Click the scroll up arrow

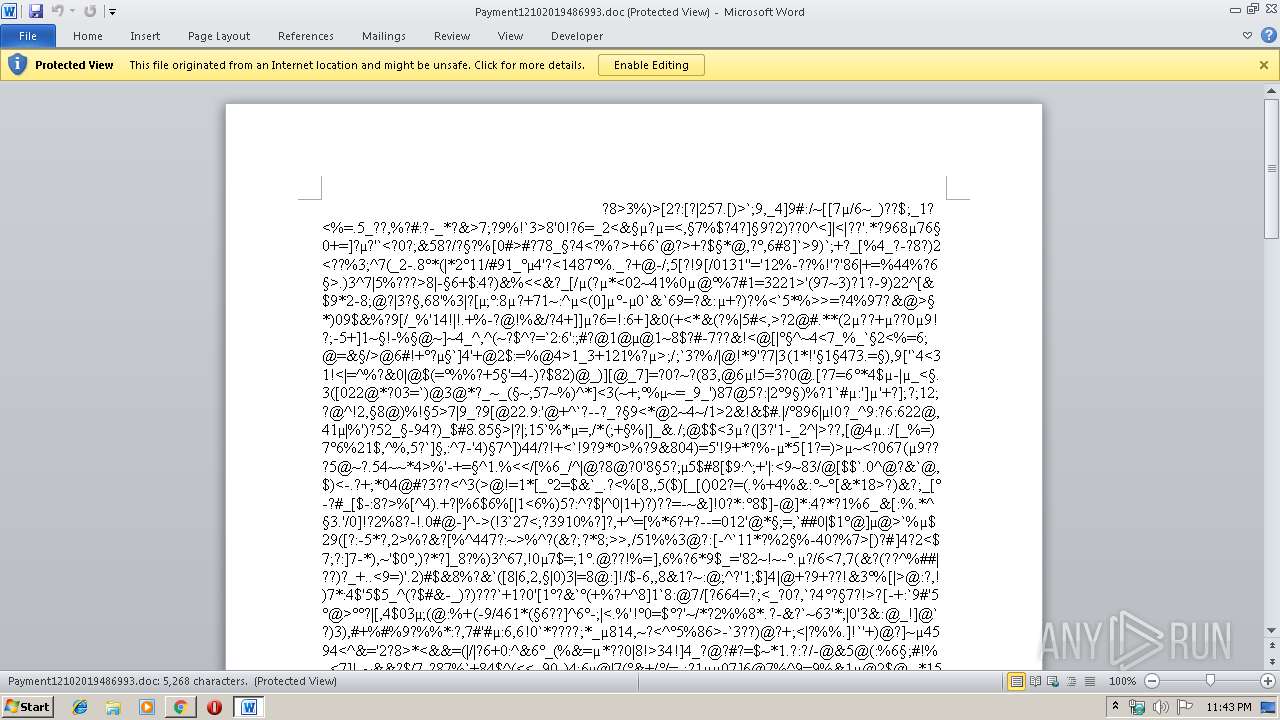click(x=1271, y=92)
